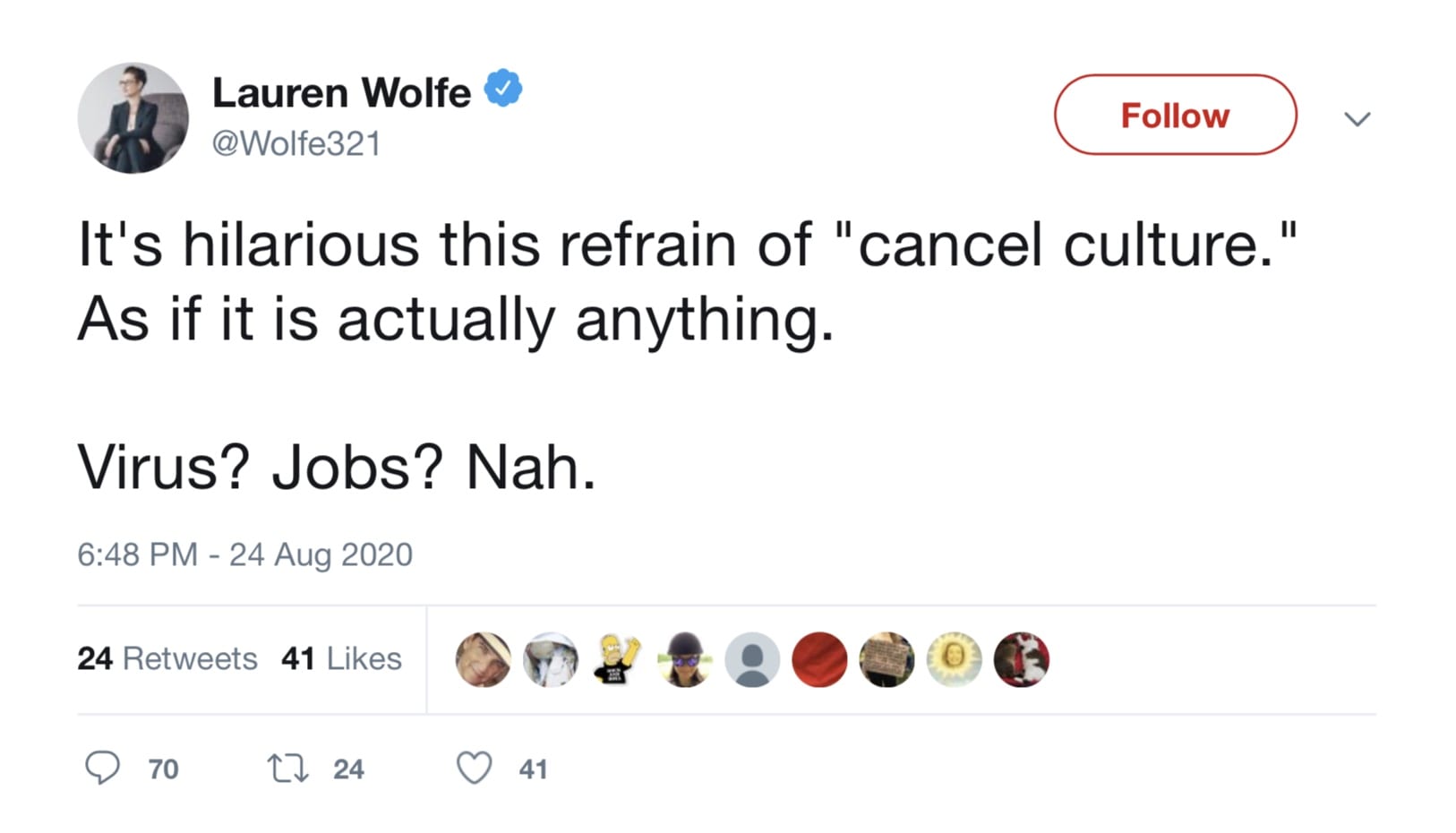Image resolution: width=1456 pixels, height=833 pixels.
Task: Click the reply speech bubble icon
Action: [x=102, y=769]
